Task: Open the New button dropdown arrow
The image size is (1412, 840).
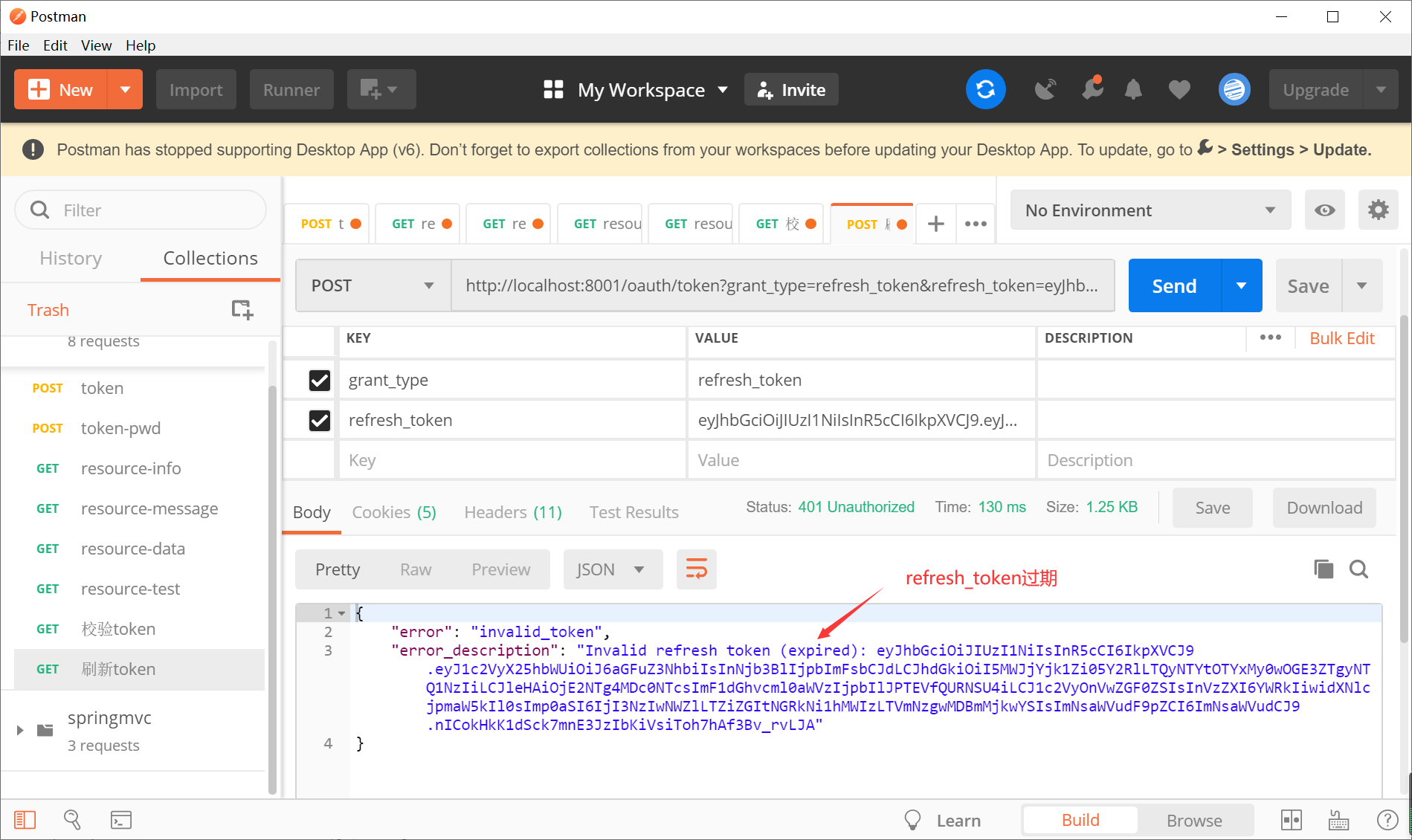Action: tap(126, 90)
